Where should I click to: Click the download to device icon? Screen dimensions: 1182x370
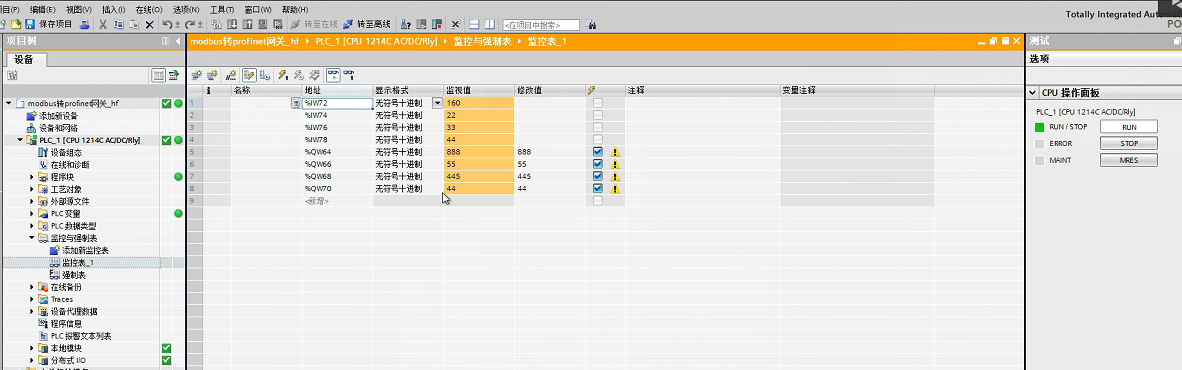pos(232,24)
